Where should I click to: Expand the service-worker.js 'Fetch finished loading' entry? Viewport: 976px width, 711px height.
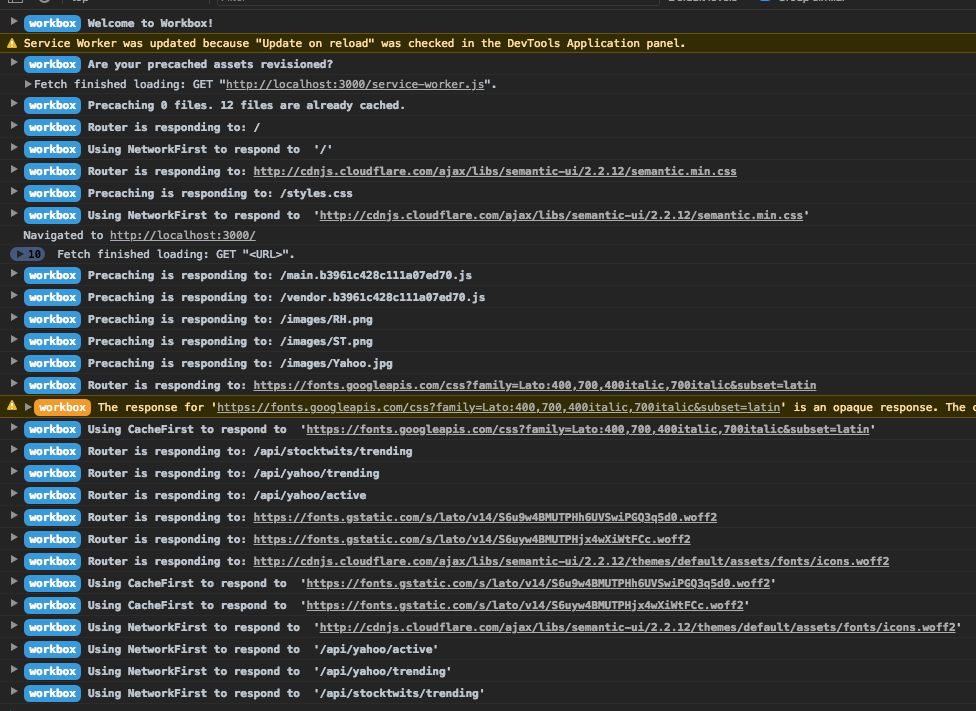[x=28, y=85]
